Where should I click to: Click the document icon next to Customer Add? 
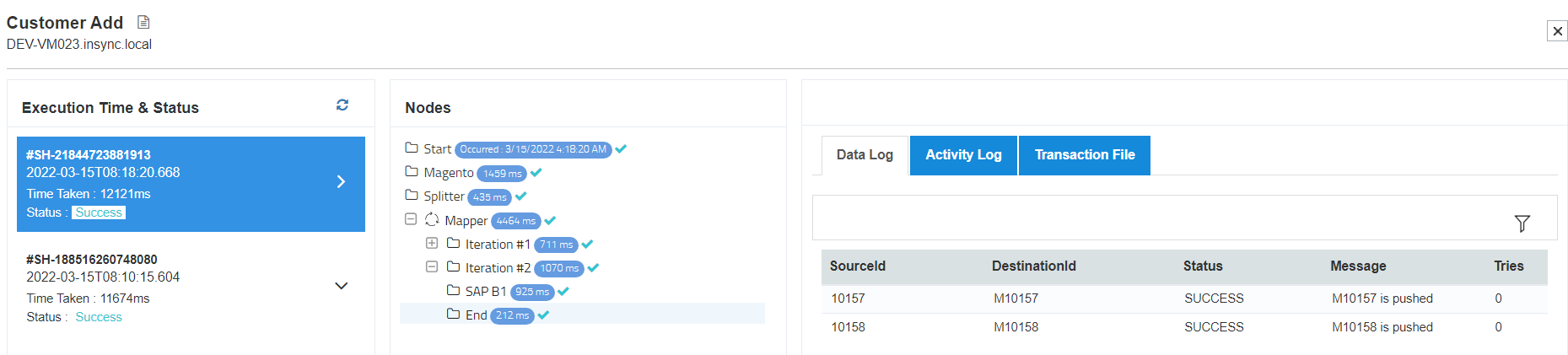tap(143, 22)
